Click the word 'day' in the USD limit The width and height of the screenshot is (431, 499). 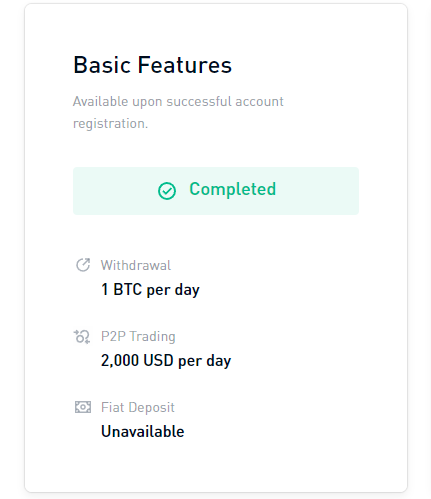pos(219,361)
